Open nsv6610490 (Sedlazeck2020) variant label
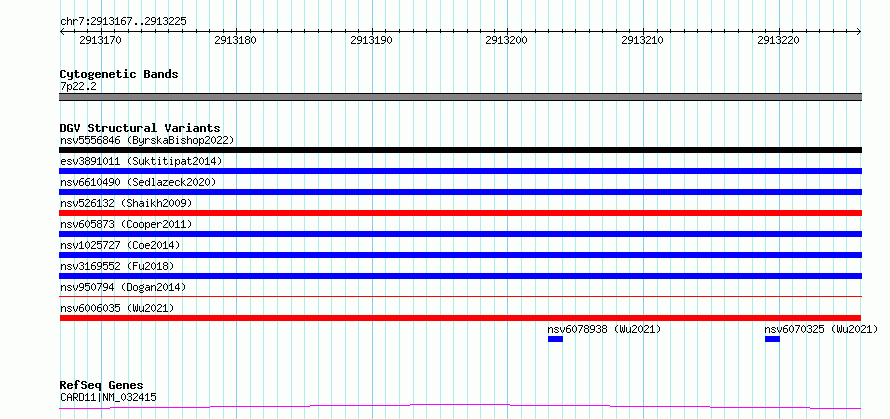Image resolution: width=890 pixels, height=419 pixels. pos(138,182)
